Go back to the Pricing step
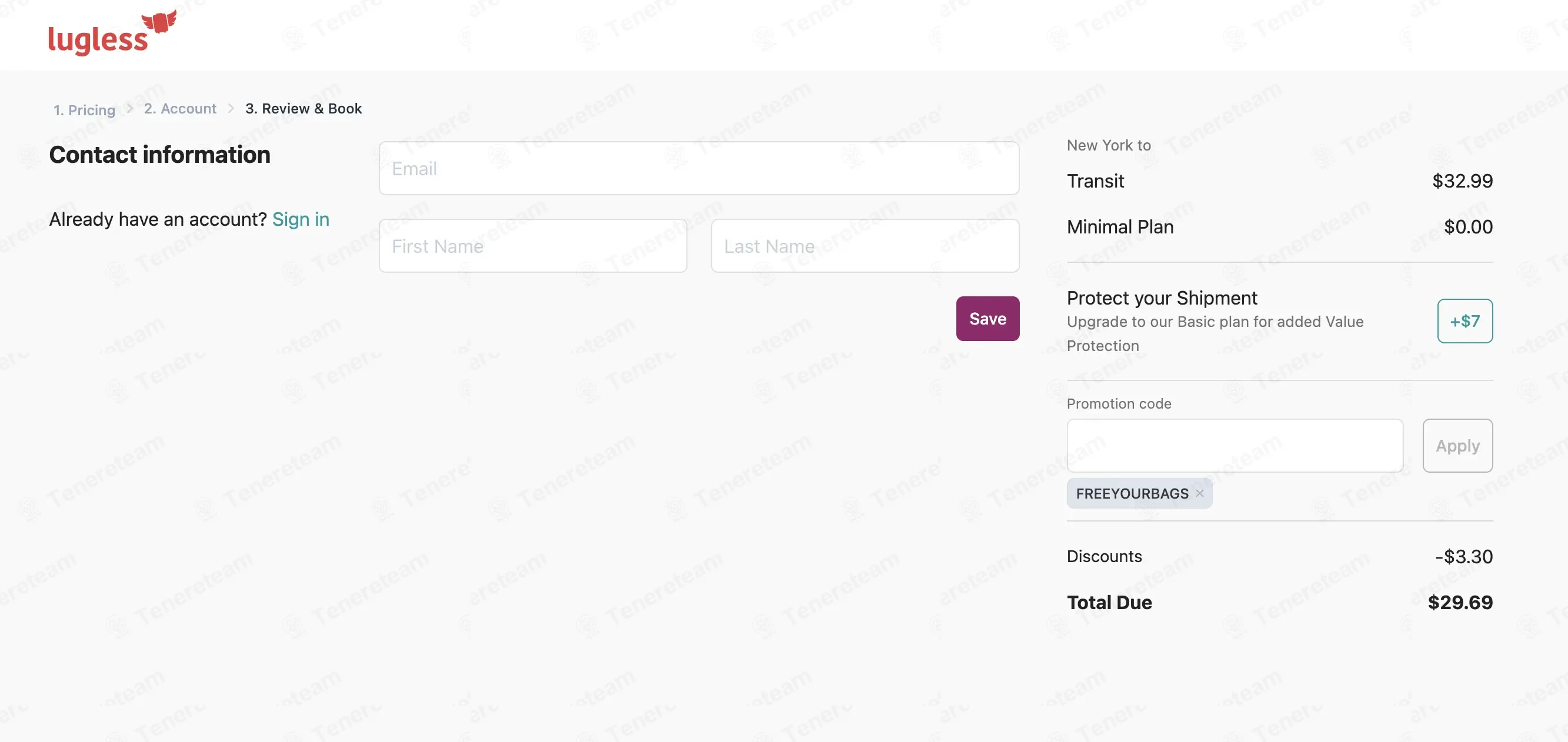The width and height of the screenshot is (1568, 742). coord(84,109)
